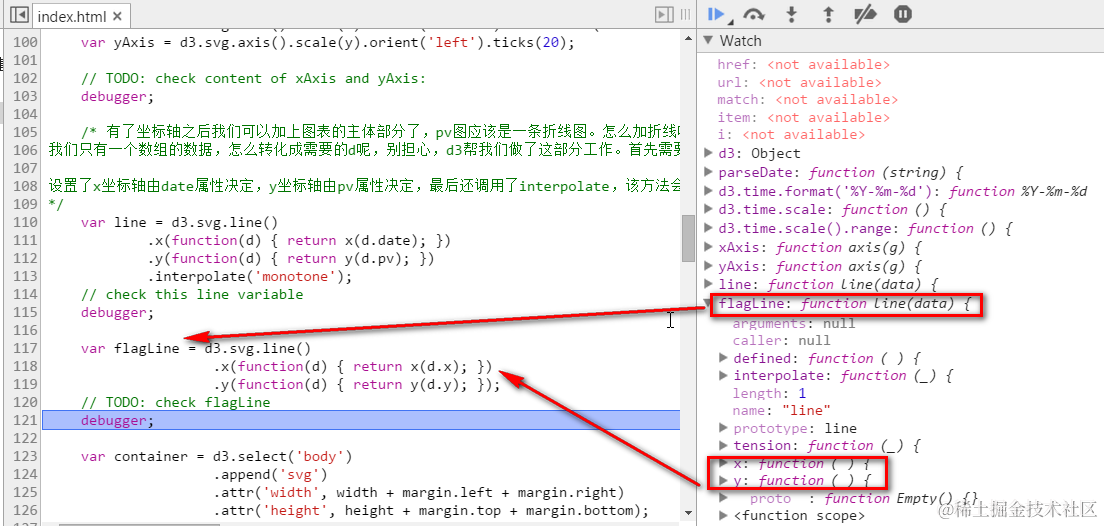Step out of current function
Image resolution: width=1104 pixels, height=526 pixels.
pyautogui.click(x=828, y=14)
